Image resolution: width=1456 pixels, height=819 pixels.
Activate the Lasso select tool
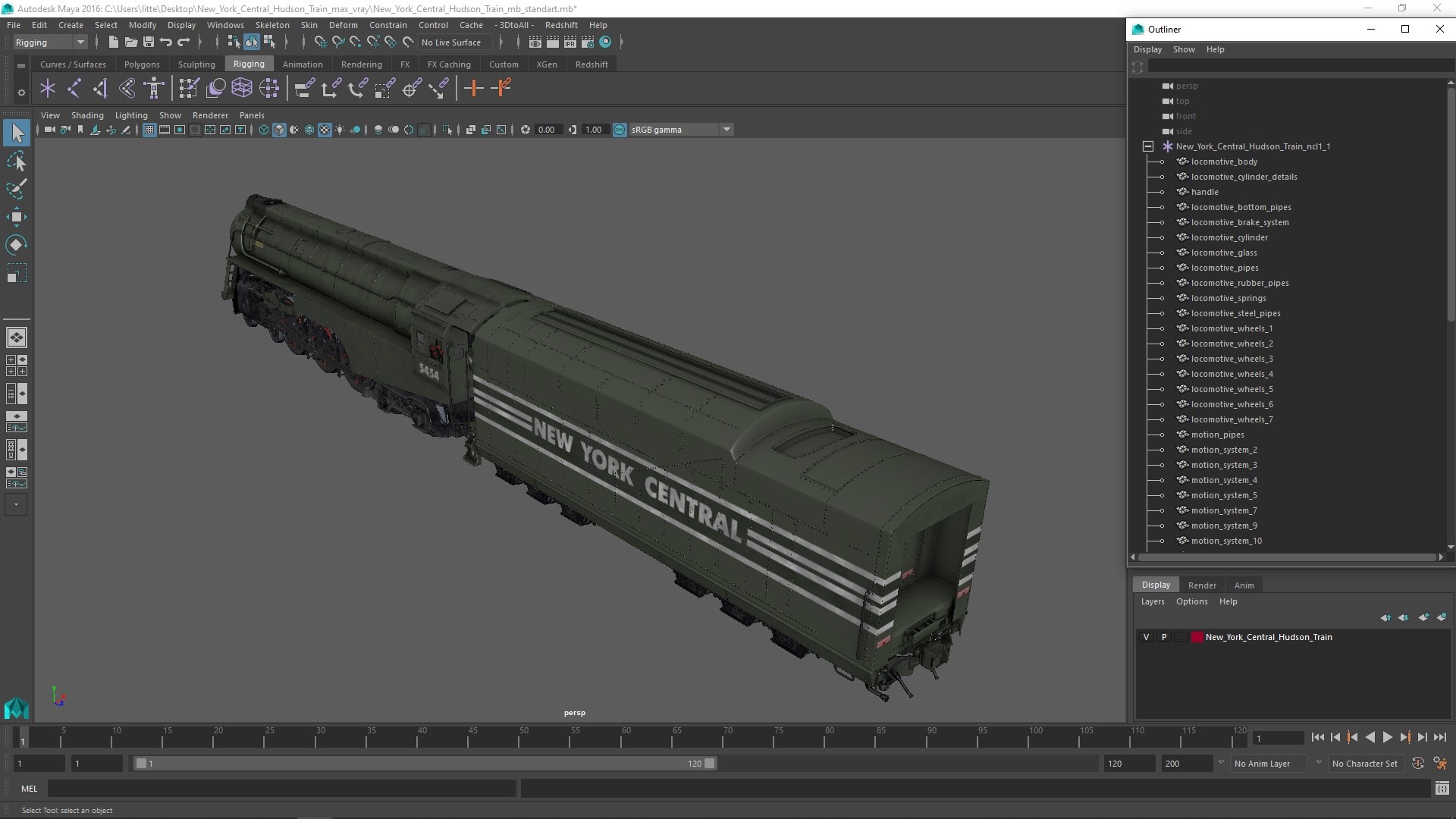[17, 162]
